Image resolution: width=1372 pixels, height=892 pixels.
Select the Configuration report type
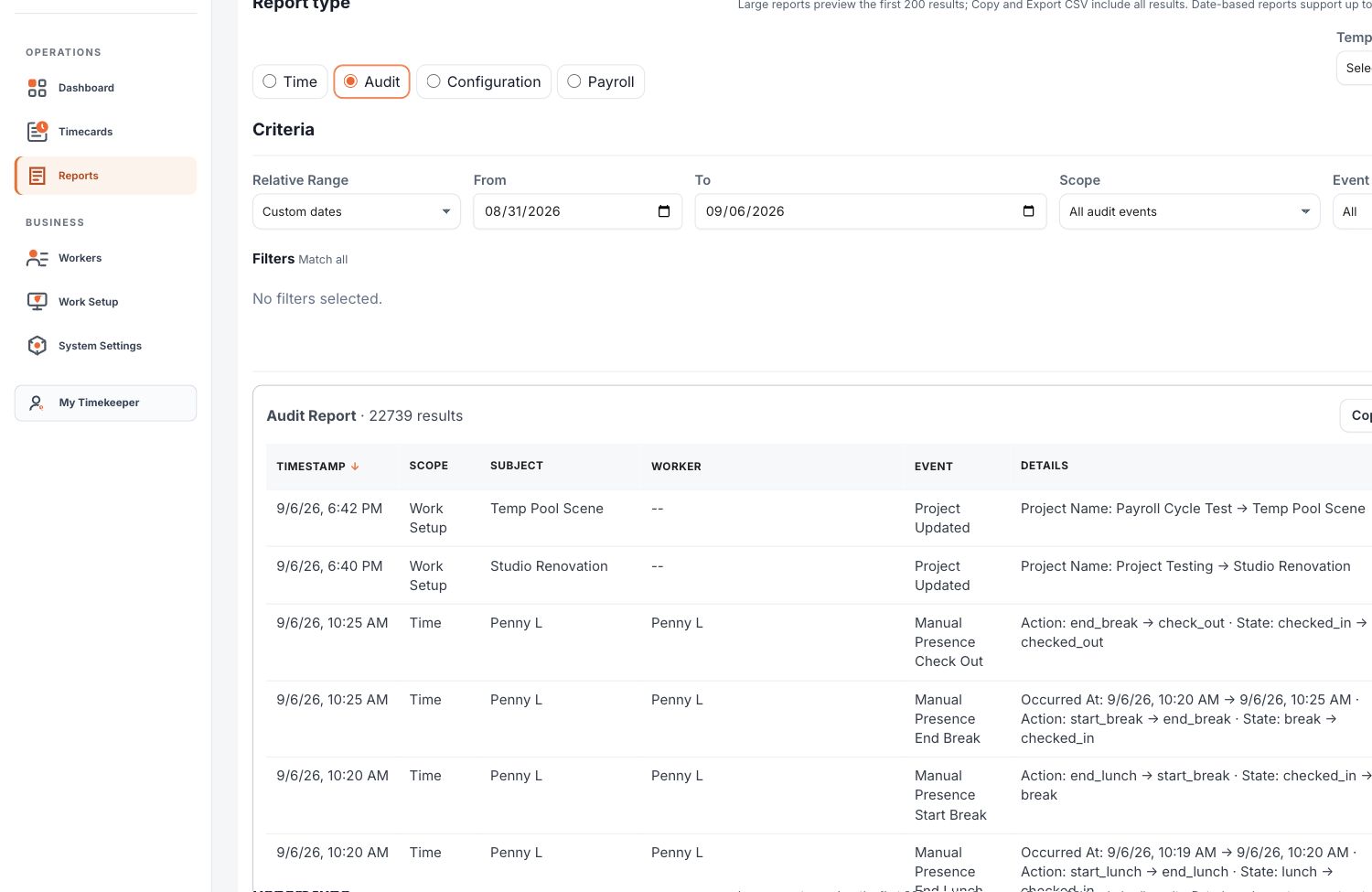(x=484, y=81)
